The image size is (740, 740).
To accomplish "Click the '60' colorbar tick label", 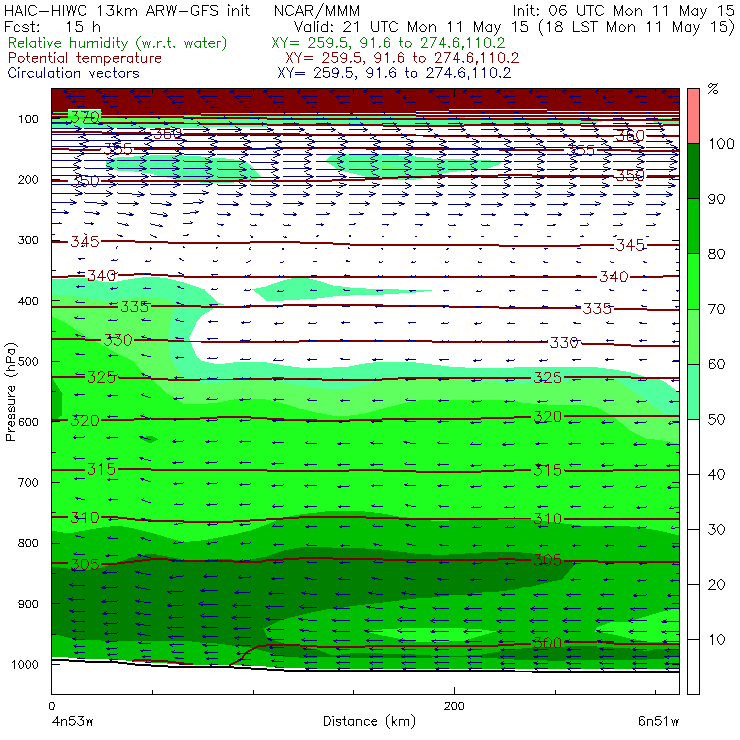I will (x=717, y=364).
